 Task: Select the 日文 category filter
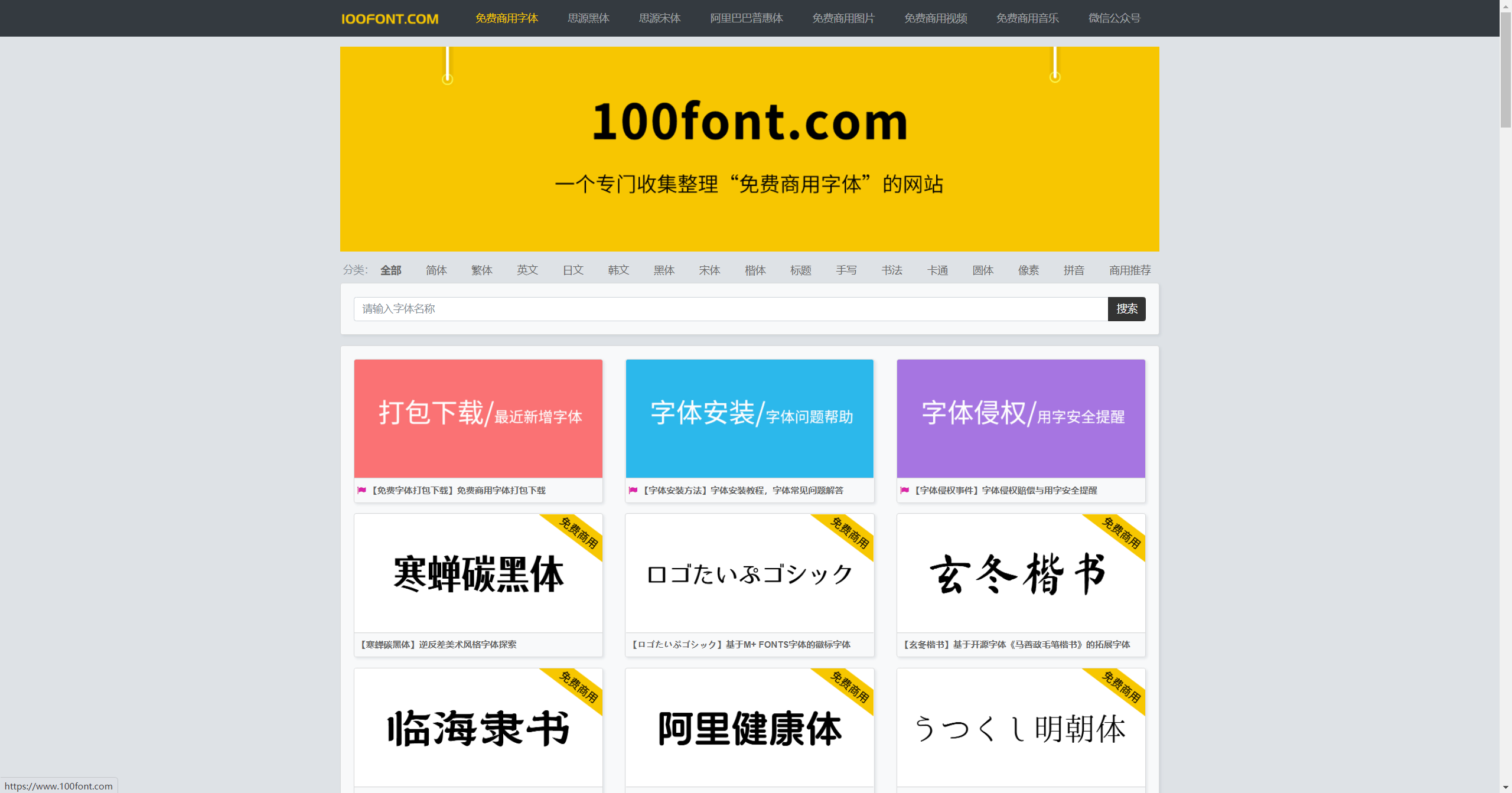(572, 270)
